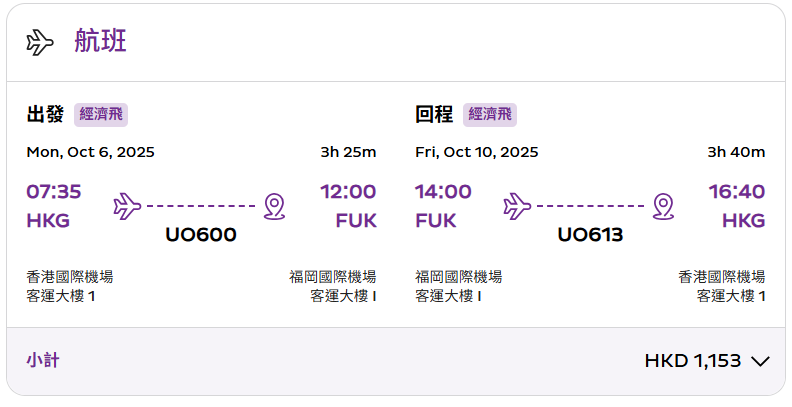Click the 經濟飛 badge next to 回程
This screenshot has width=792, height=407.
490,115
